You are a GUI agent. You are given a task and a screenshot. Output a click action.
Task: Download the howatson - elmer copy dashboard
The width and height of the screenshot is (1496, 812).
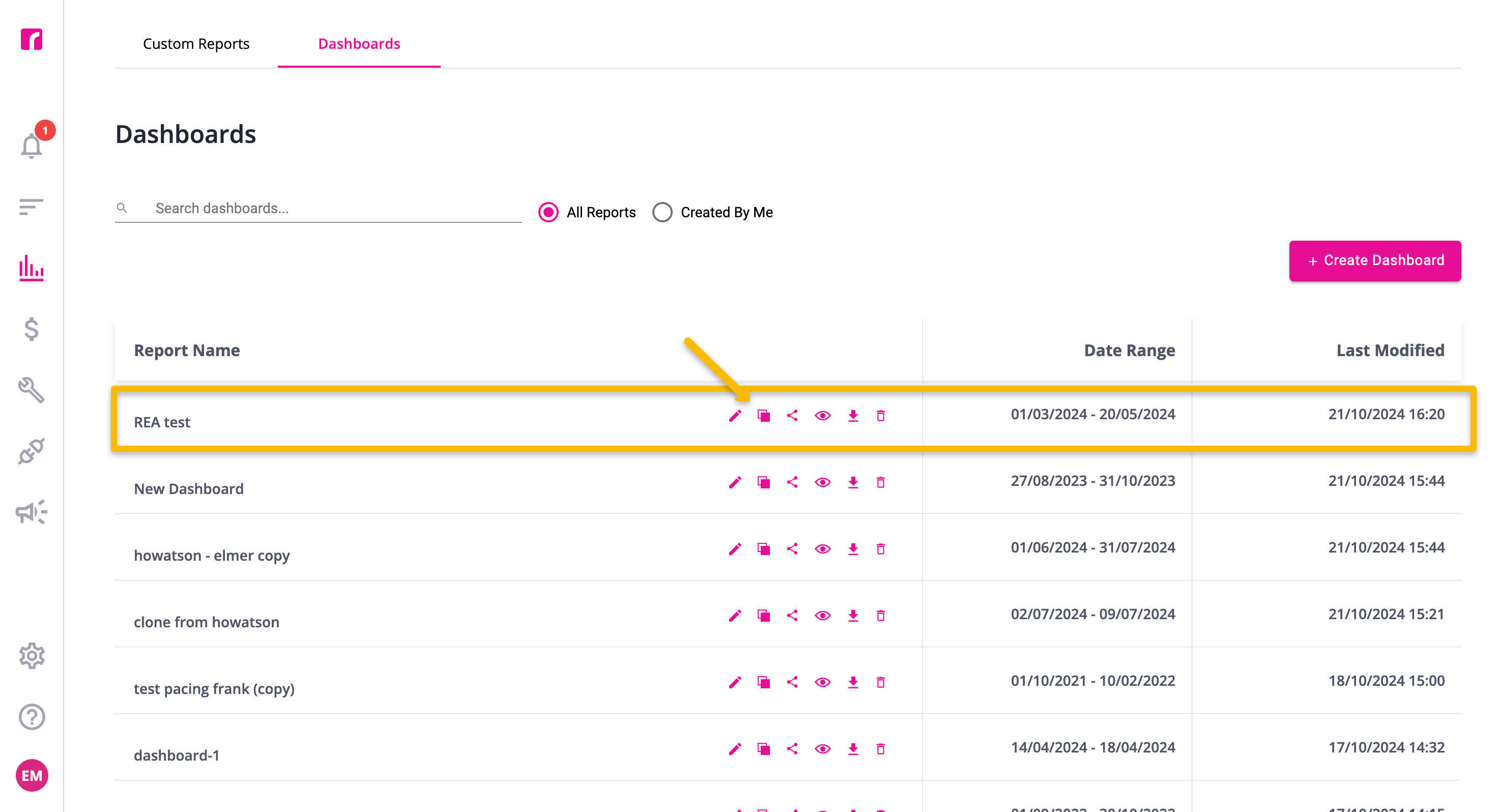(852, 549)
